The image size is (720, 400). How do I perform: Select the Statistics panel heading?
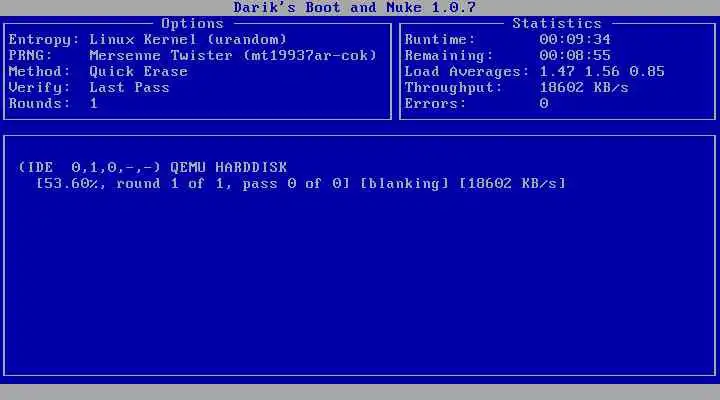click(557, 23)
